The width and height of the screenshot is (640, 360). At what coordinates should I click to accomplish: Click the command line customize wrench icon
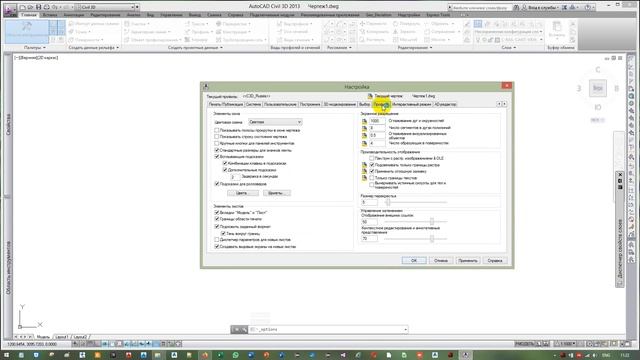(x=243, y=329)
